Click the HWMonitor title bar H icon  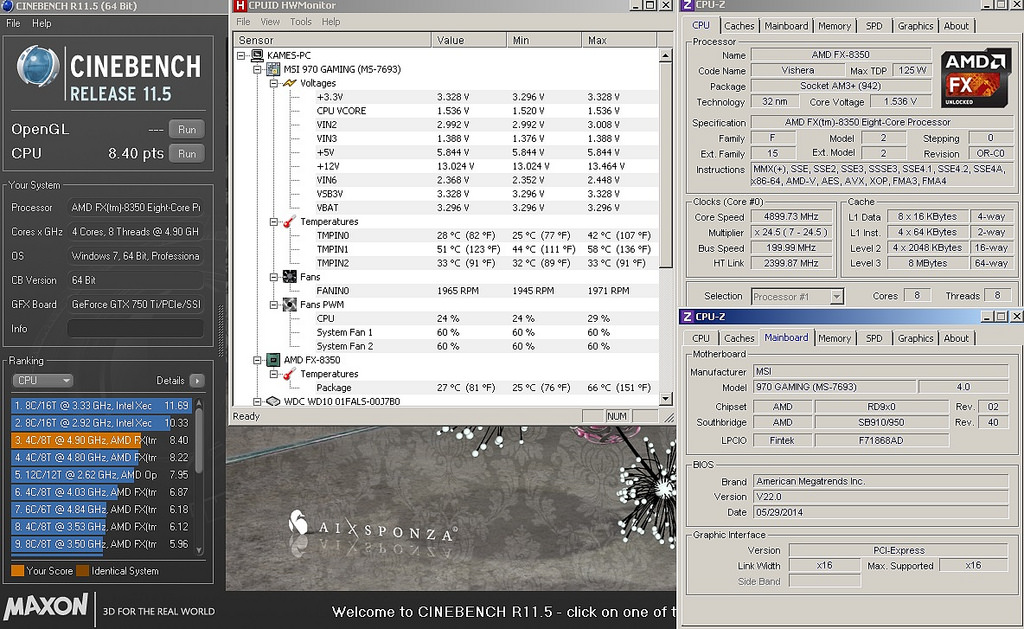[240, 5]
